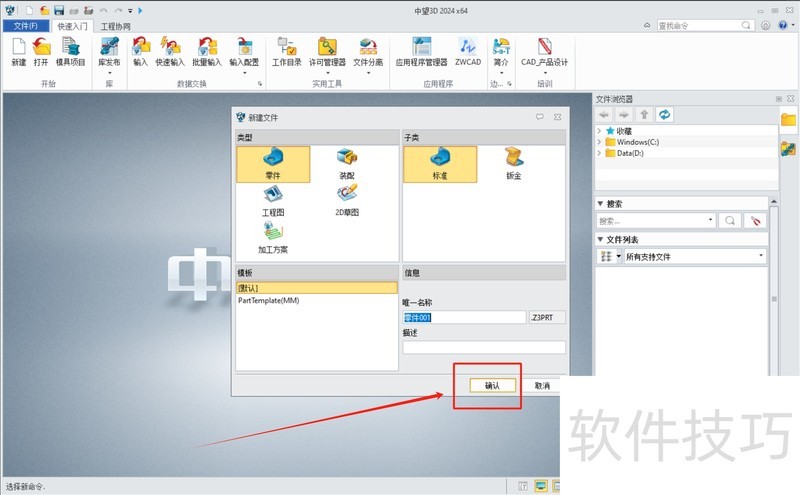The height and width of the screenshot is (495, 800).
Task: Select 加工方案 machining plan type
Action: pyautogui.click(x=273, y=238)
